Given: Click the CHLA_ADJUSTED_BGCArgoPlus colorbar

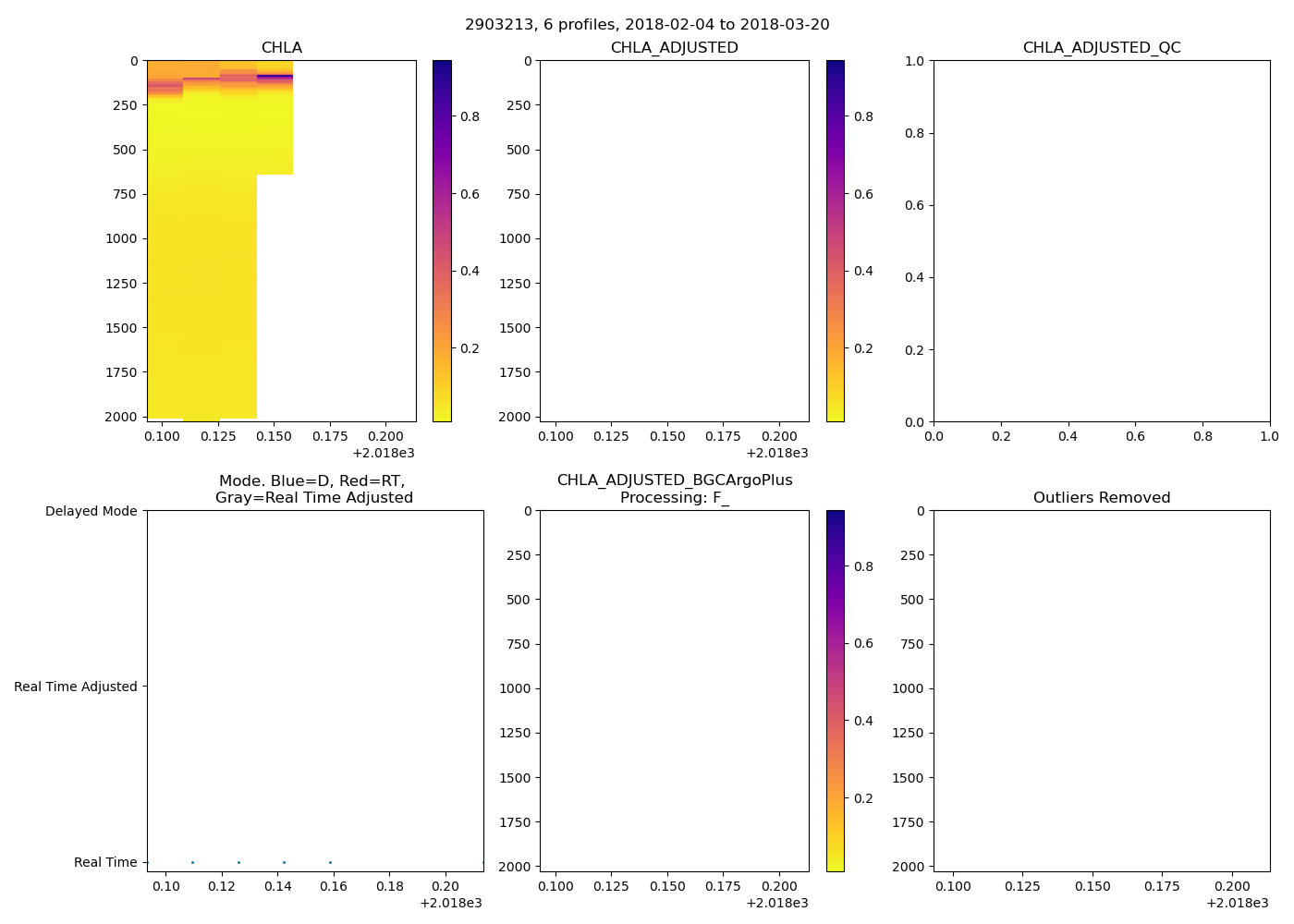Looking at the screenshot, I should [x=835, y=690].
